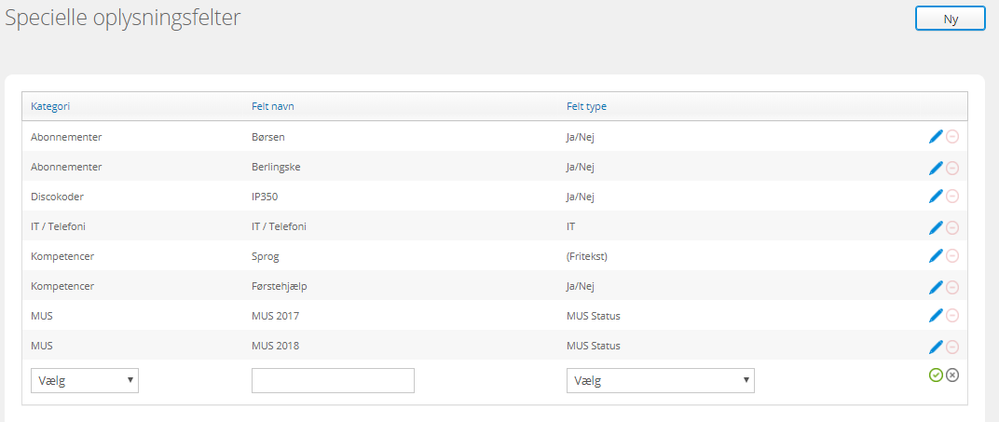Click the IT field type cell
This screenshot has height=422, width=999.
tap(571, 226)
